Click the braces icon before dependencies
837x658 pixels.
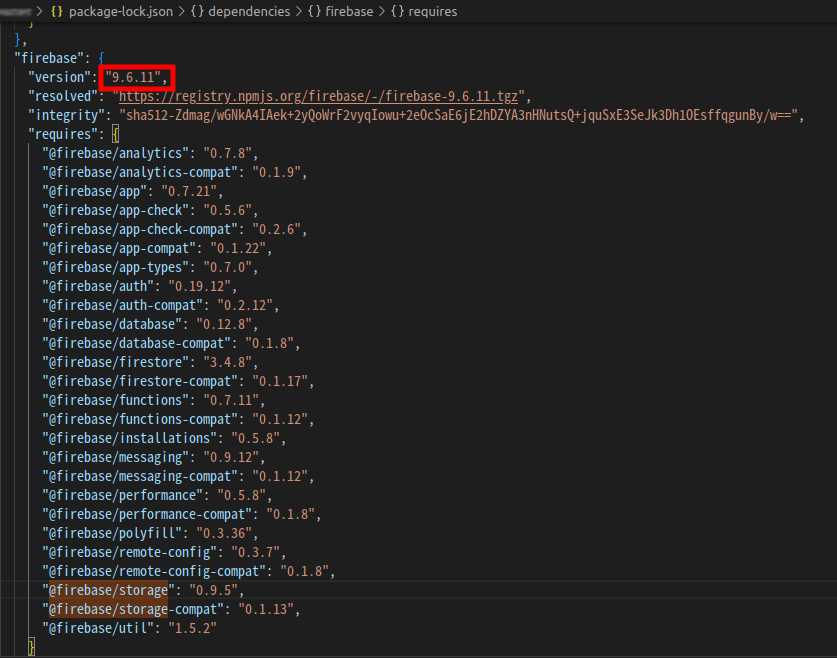pos(197,11)
